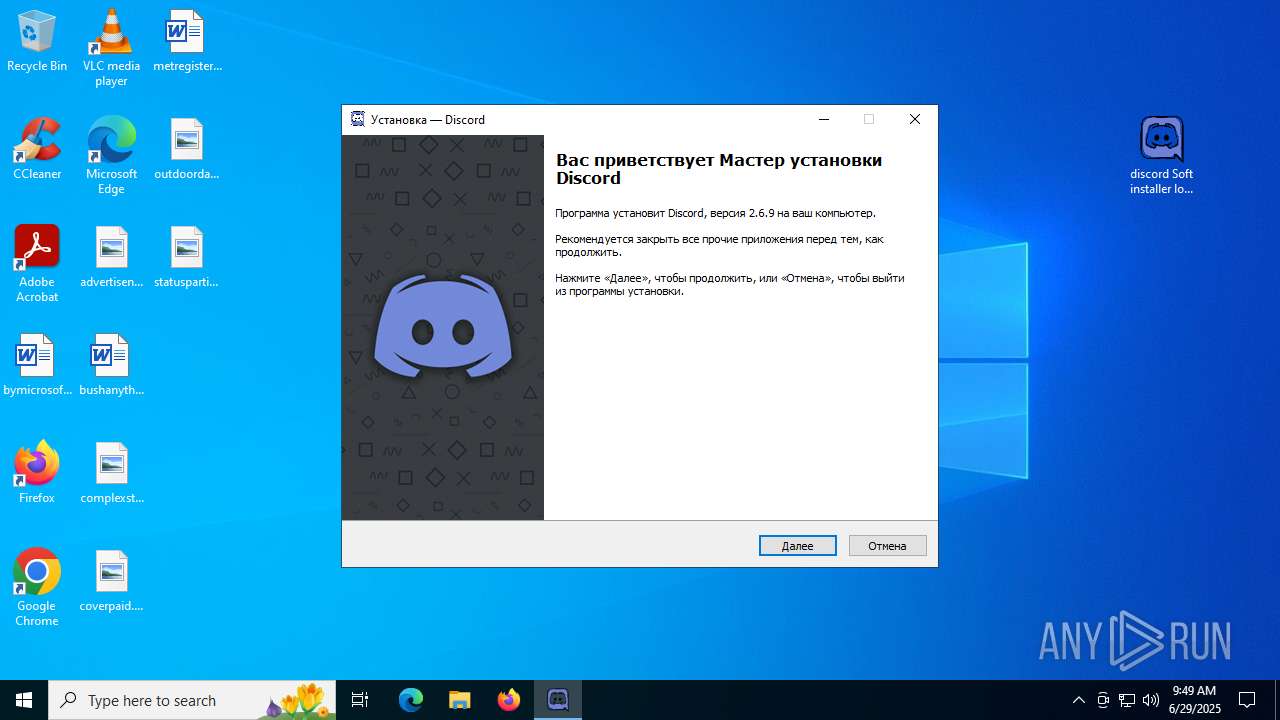1280x720 pixels.
Task: Select the CCleaner desktop shortcut
Action: pyautogui.click(x=37, y=149)
